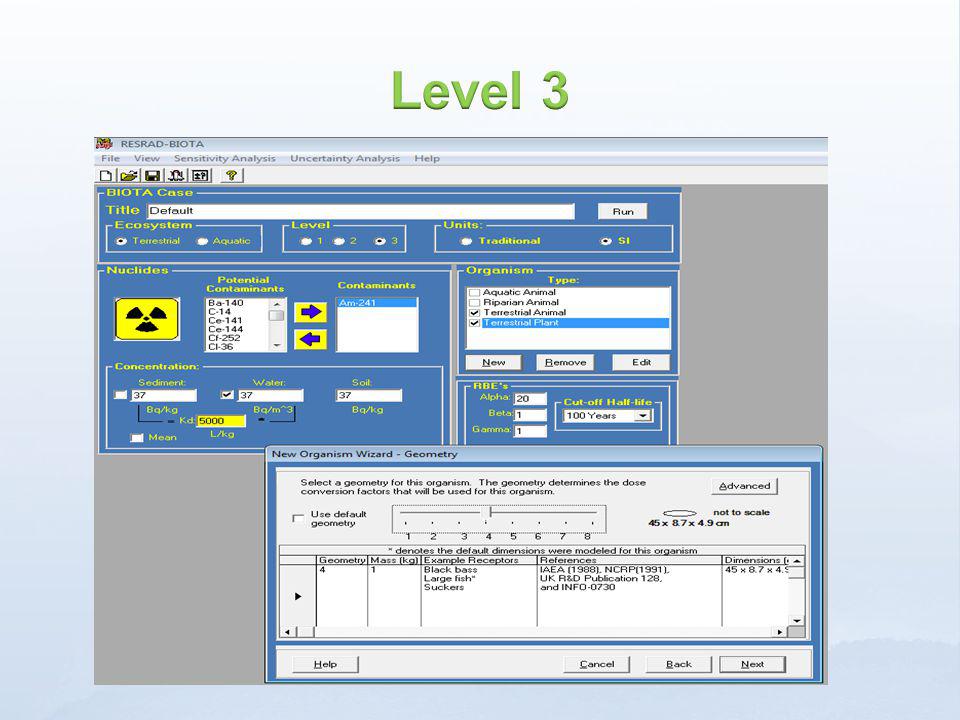
Task: Open the Uncertainty Analysis menu
Action: 345,159
